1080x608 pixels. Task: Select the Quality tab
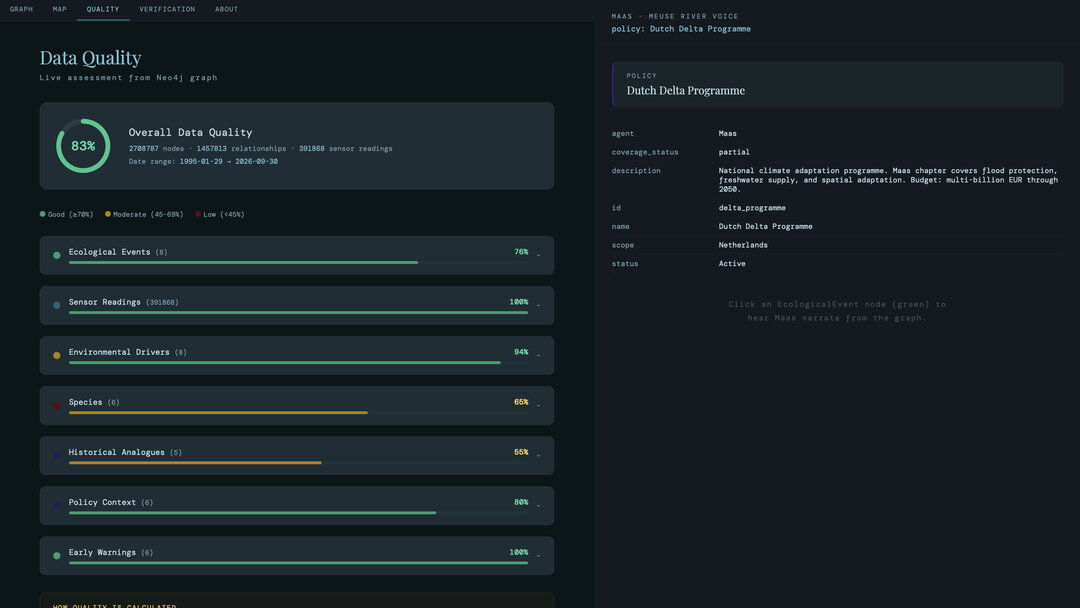(x=103, y=9)
